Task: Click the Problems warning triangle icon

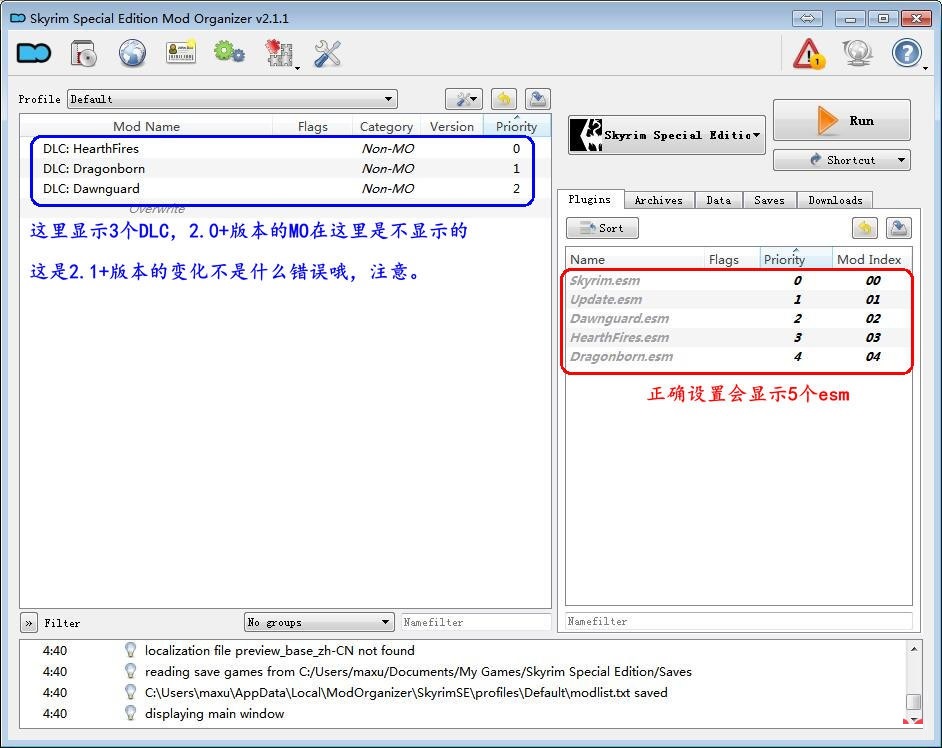Action: tap(809, 53)
